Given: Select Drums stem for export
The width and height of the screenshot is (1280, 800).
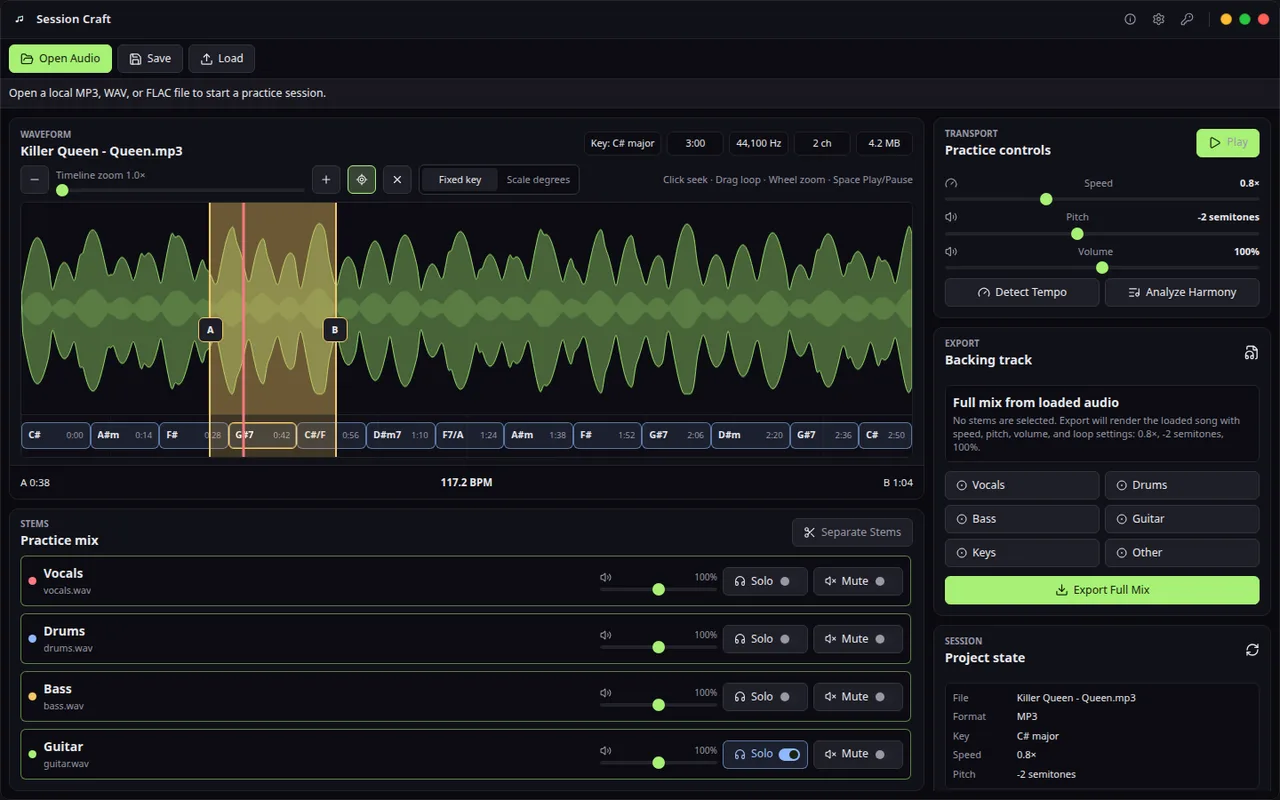Looking at the screenshot, I should coord(1182,485).
